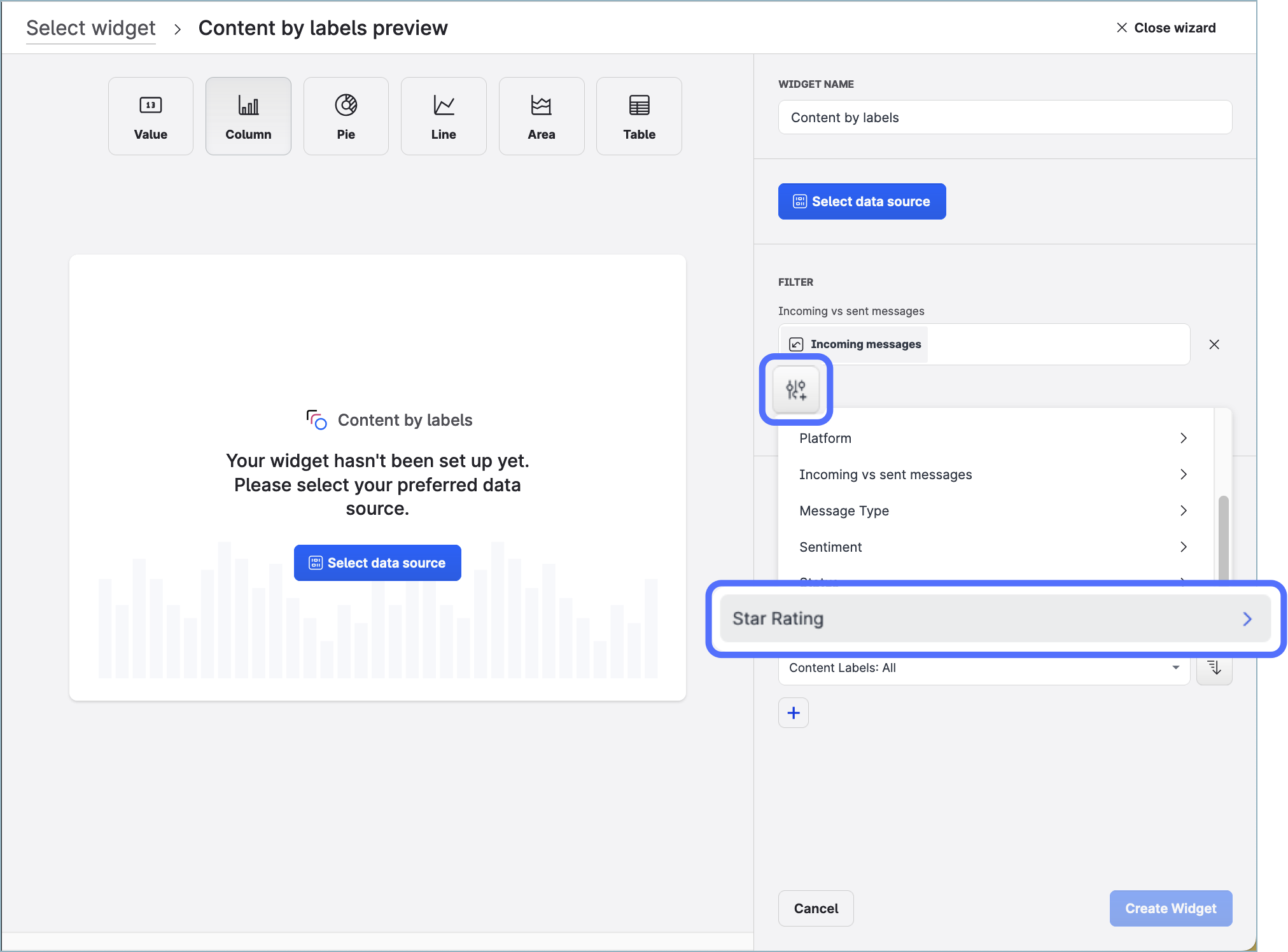Select the Column chart type
Screen dimensions: 1288x952
pos(248,116)
